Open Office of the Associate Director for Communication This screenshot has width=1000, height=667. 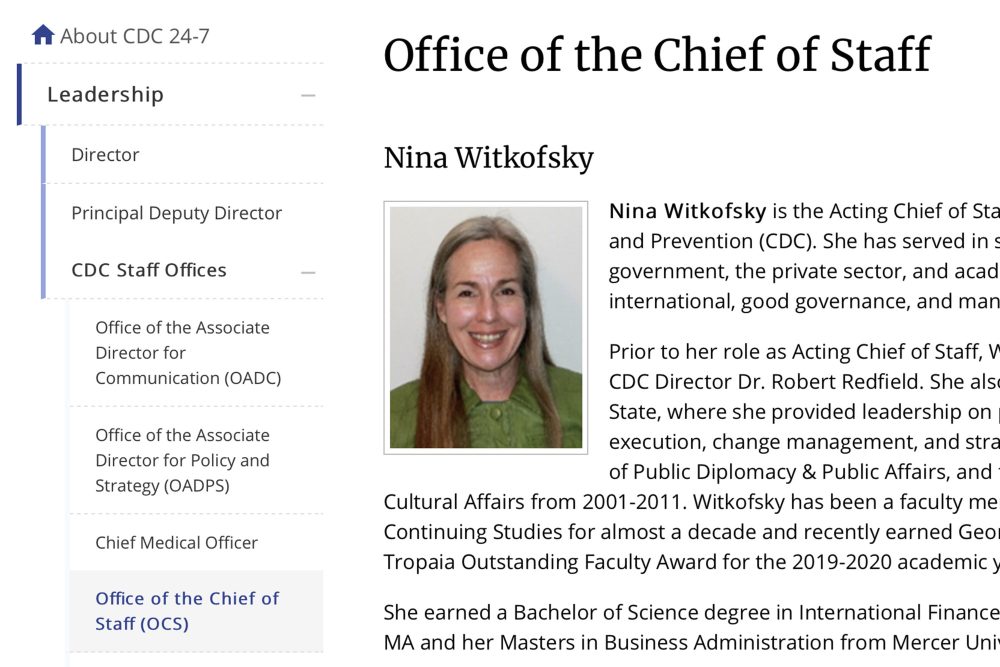[187, 353]
